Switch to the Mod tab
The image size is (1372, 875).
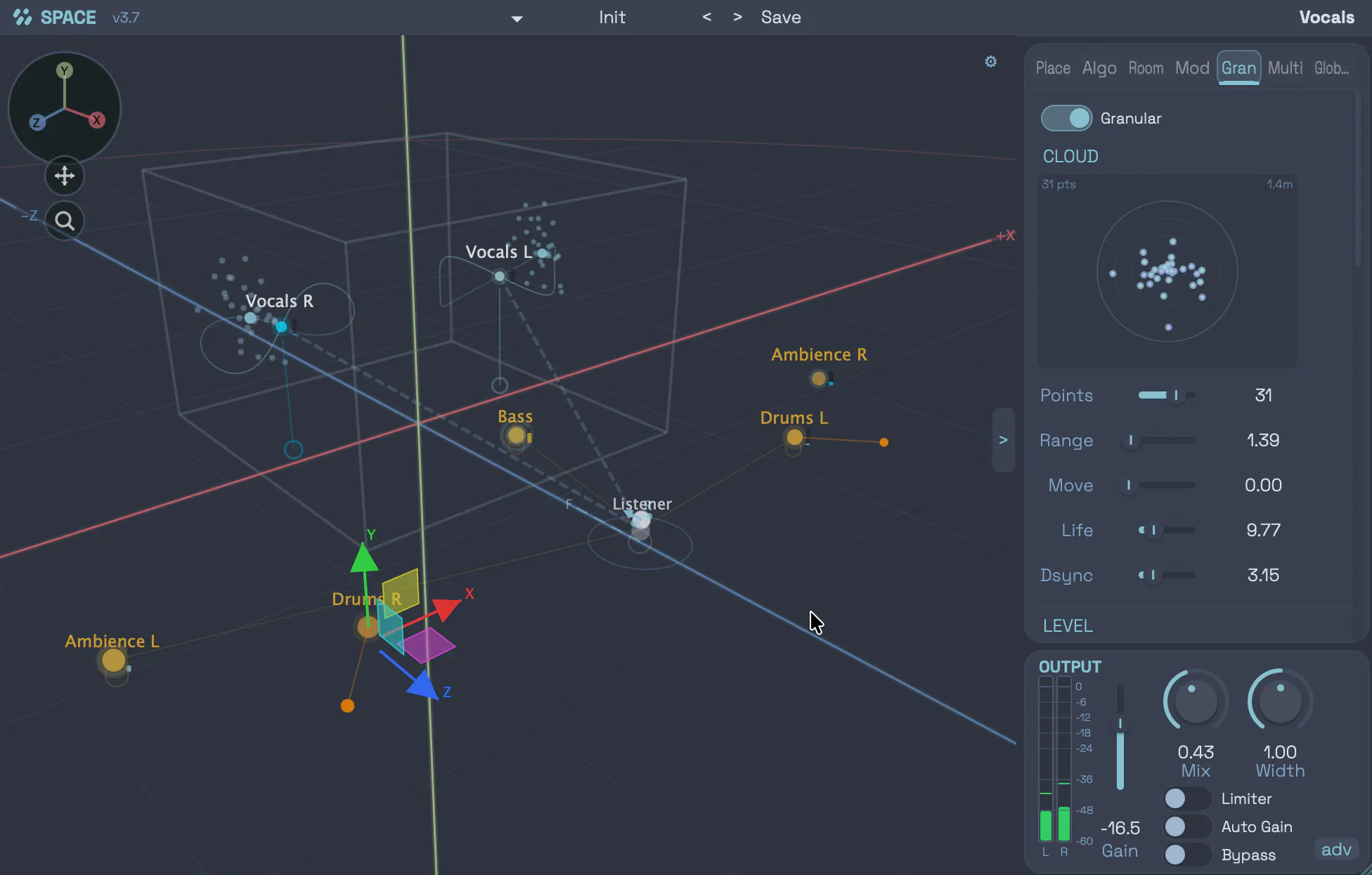1192,68
